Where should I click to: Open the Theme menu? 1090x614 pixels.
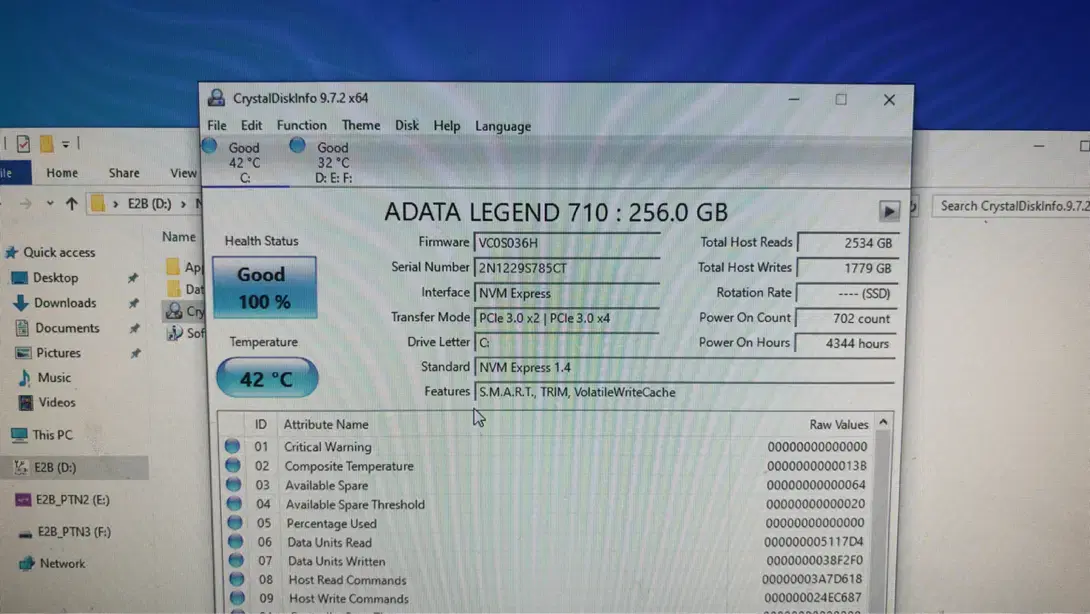pyautogui.click(x=361, y=126)
